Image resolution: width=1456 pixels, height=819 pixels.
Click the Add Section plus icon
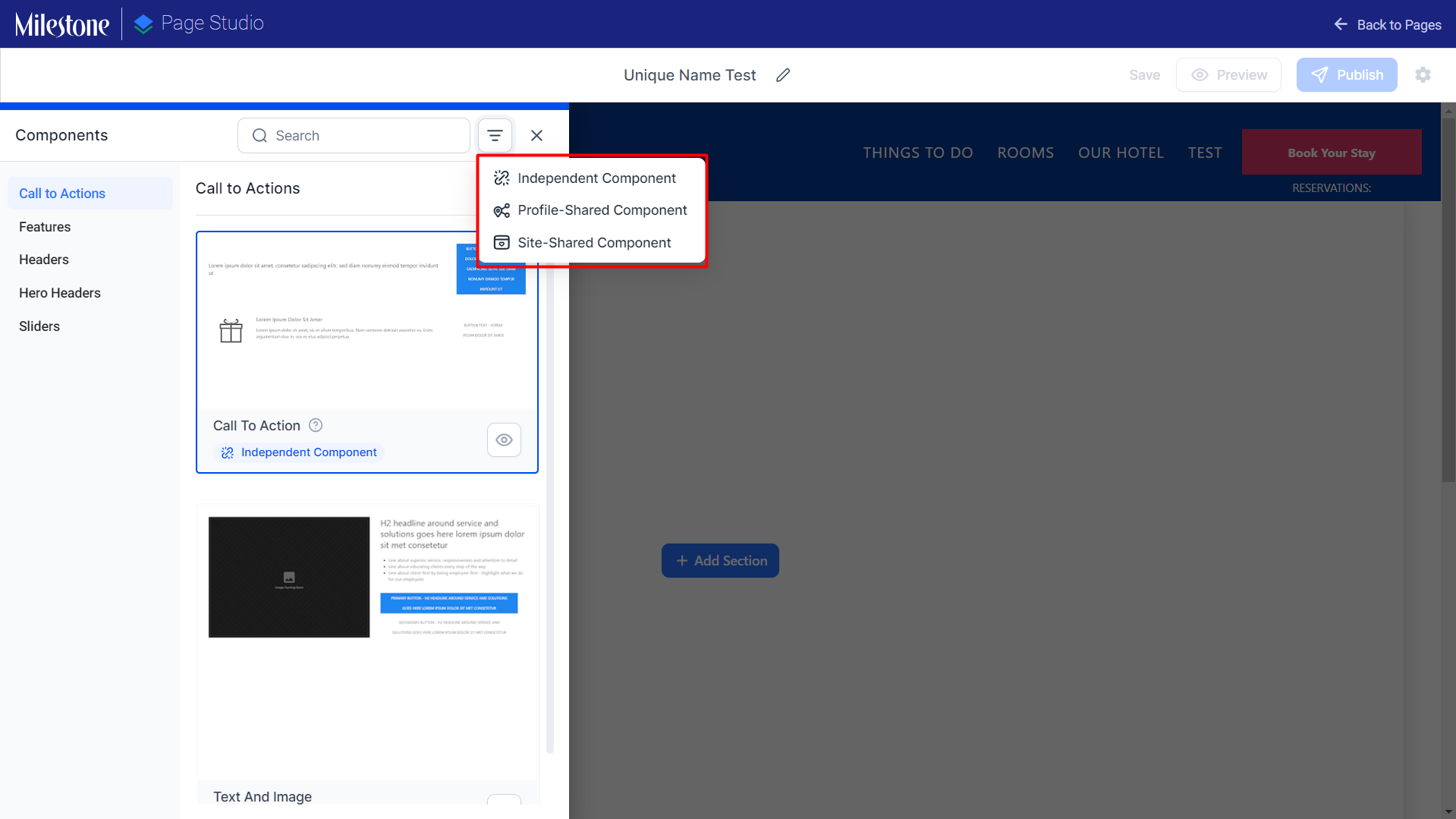681,561
